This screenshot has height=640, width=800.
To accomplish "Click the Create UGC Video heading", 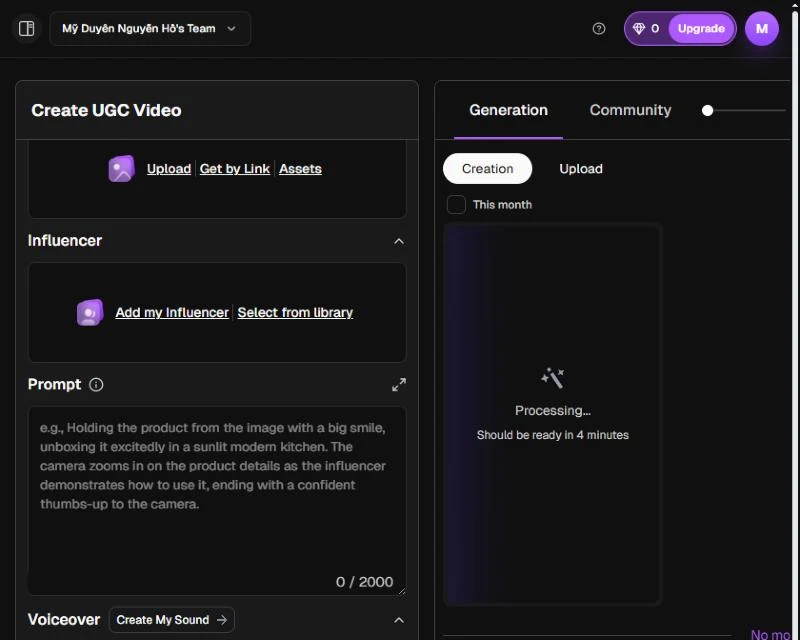I will tap(106, 110).
